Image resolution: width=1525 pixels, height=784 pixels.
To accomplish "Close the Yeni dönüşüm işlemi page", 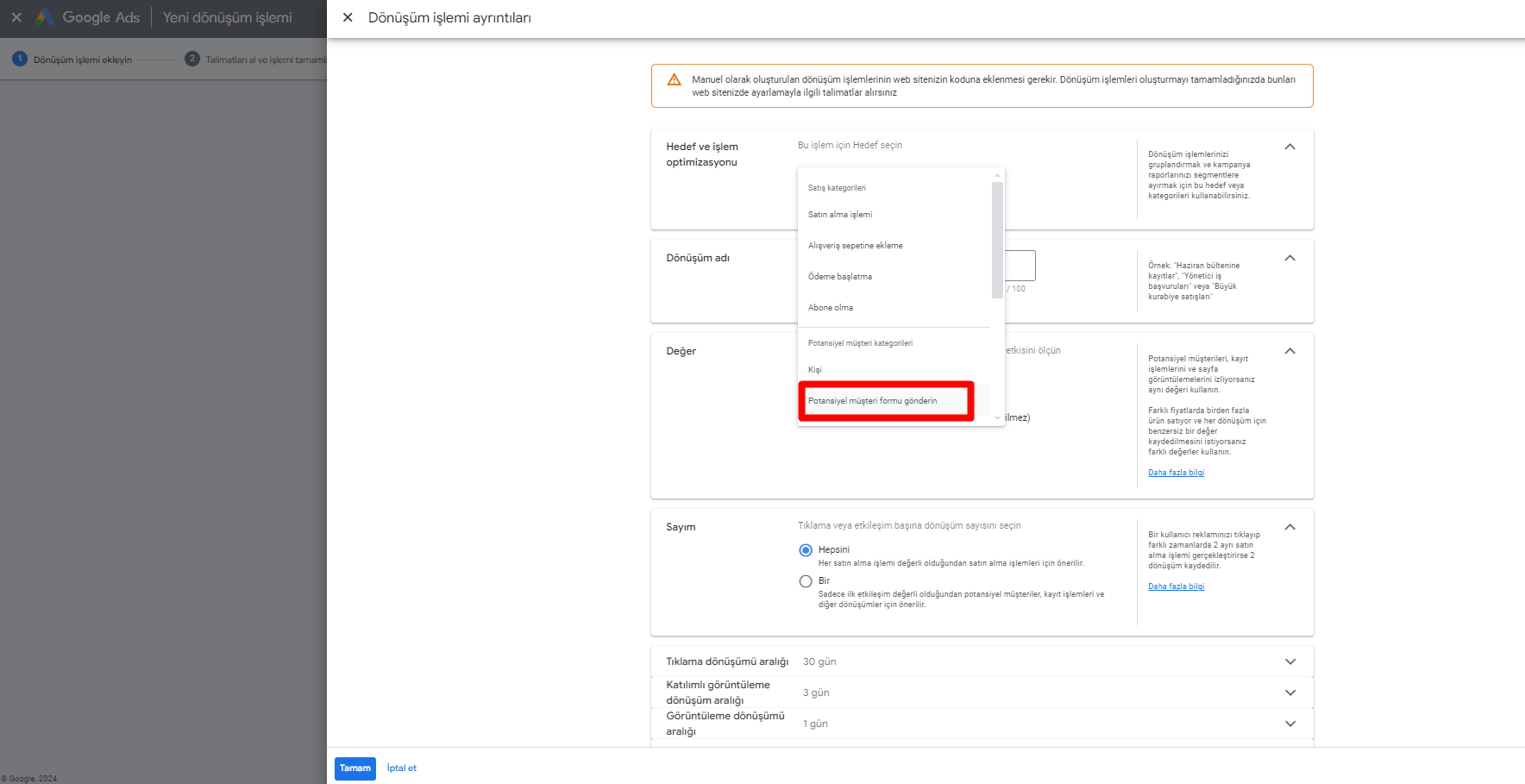I will click(16, 17).
